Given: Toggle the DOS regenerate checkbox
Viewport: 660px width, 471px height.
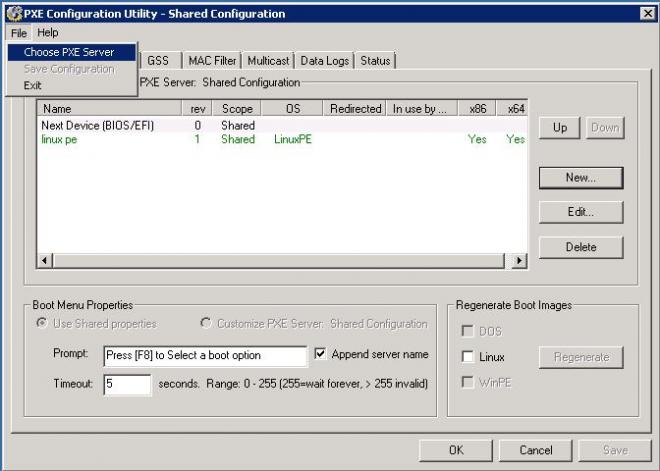Looking at the screenshot, I should point(468,331).
